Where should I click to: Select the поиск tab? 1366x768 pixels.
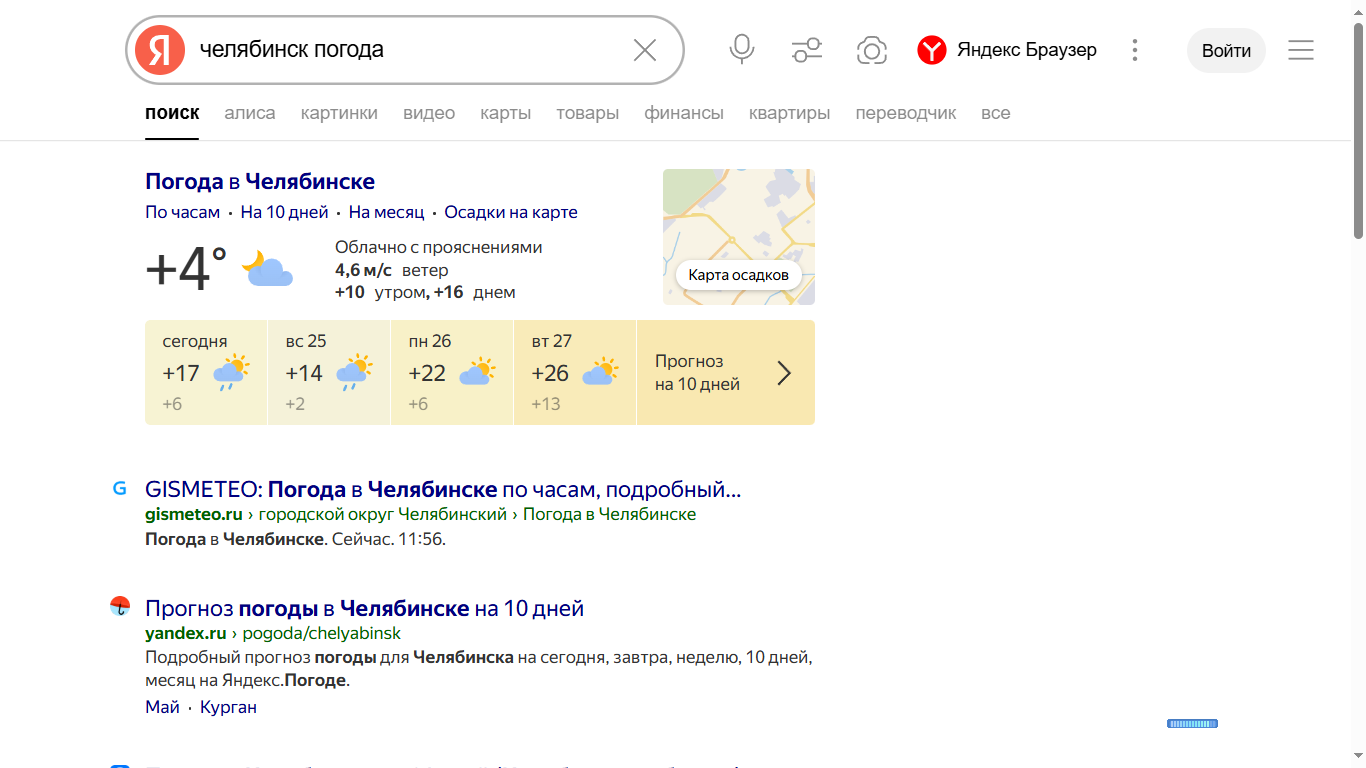[x=172, y=113]
